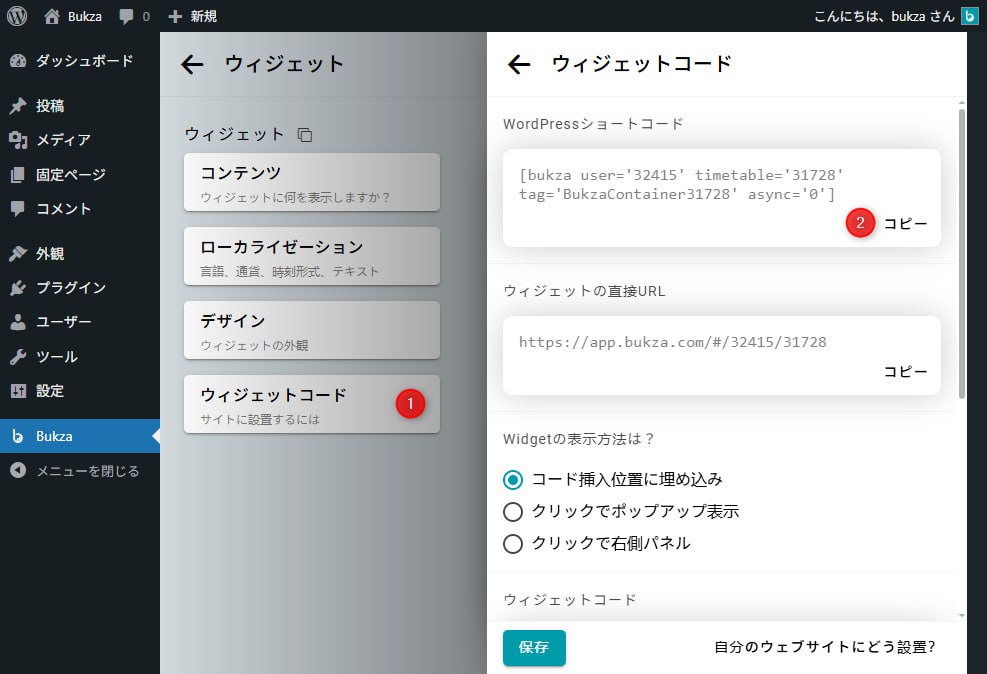The width and height of the screenshot is (987, 674).
Task: Click the ウィジェットの直接URL section label
Action: click(x=584, y=291)
